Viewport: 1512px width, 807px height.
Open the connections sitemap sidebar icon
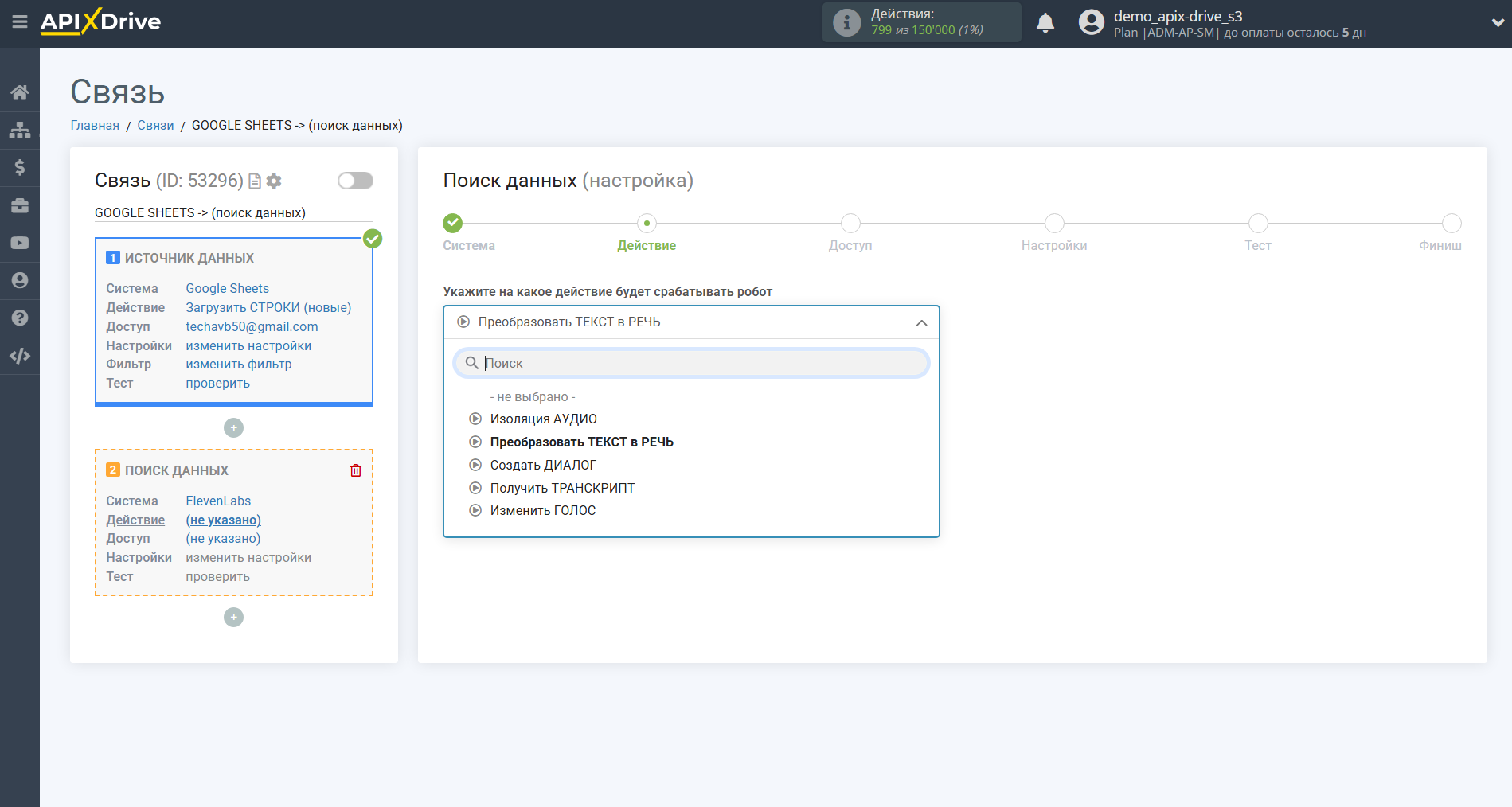(20, 130)
